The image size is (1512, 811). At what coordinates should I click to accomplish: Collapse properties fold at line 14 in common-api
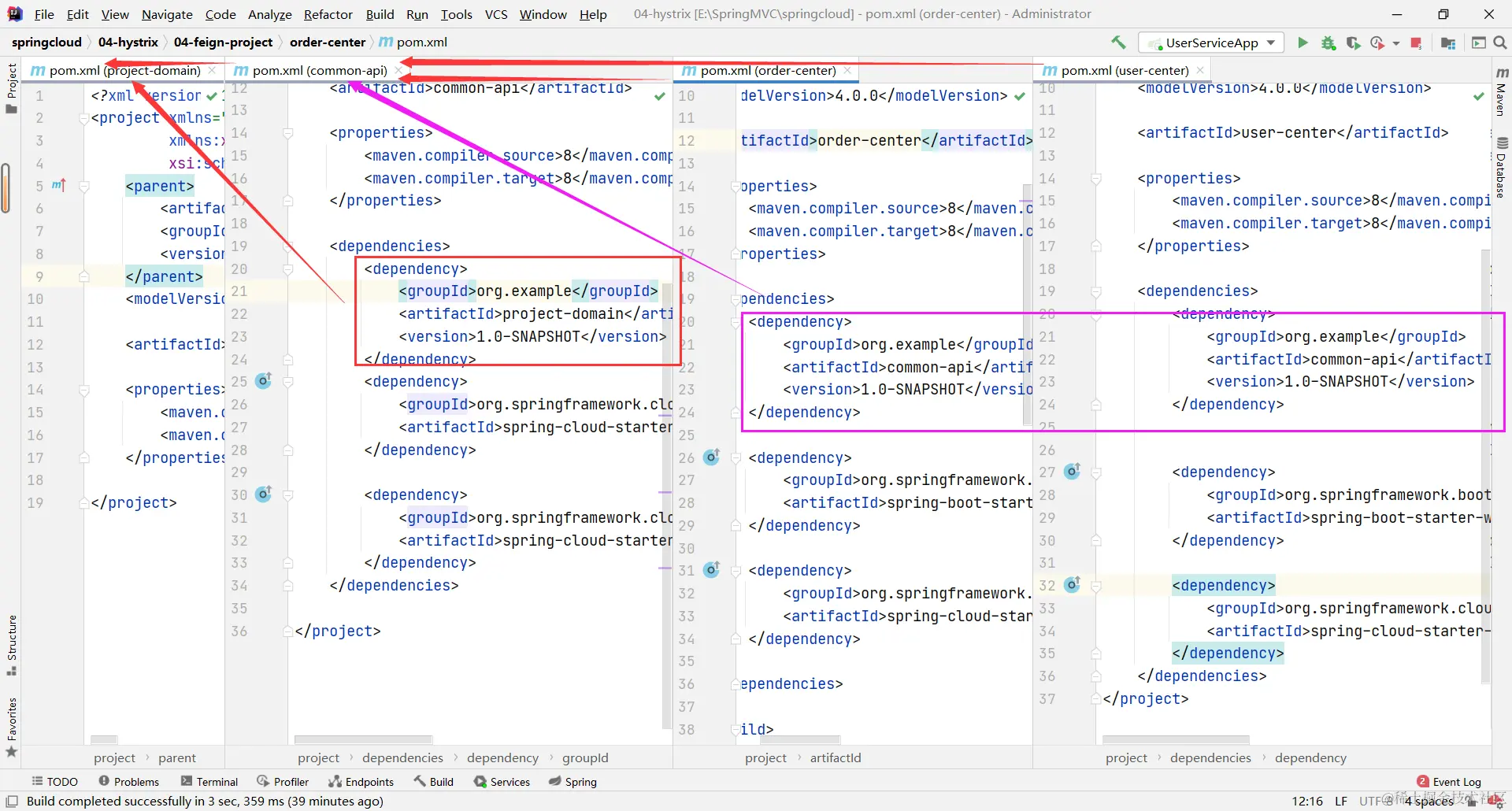tap(288, 133)
